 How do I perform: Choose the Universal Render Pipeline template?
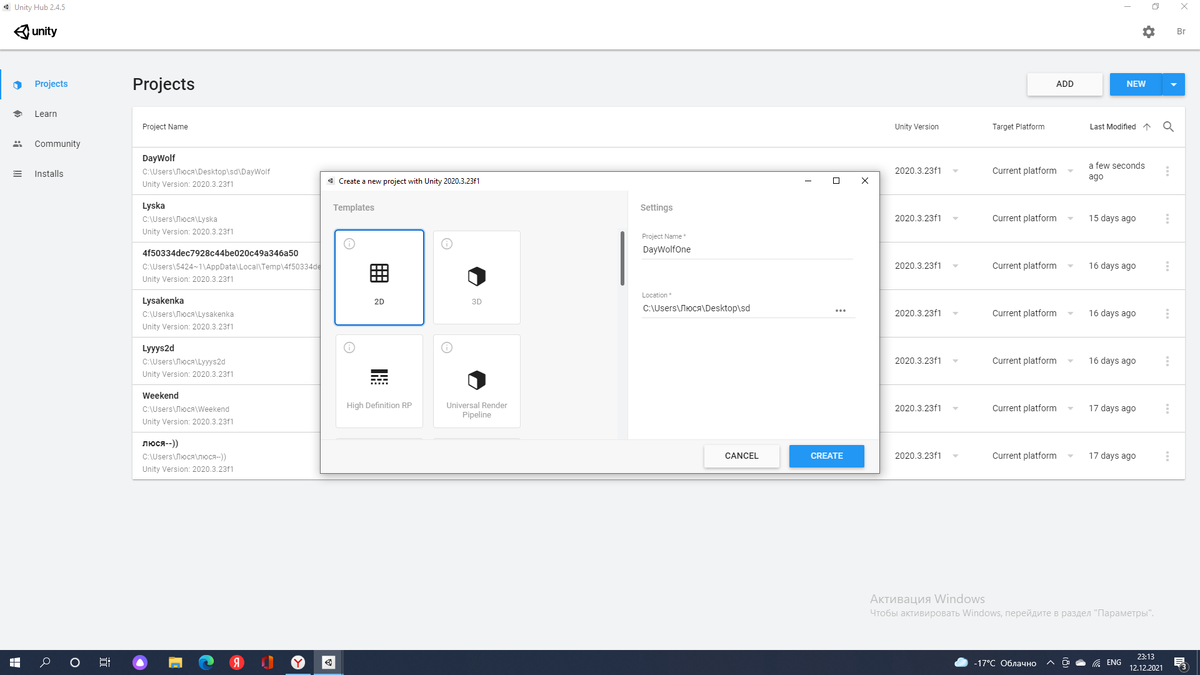point(477,382)
